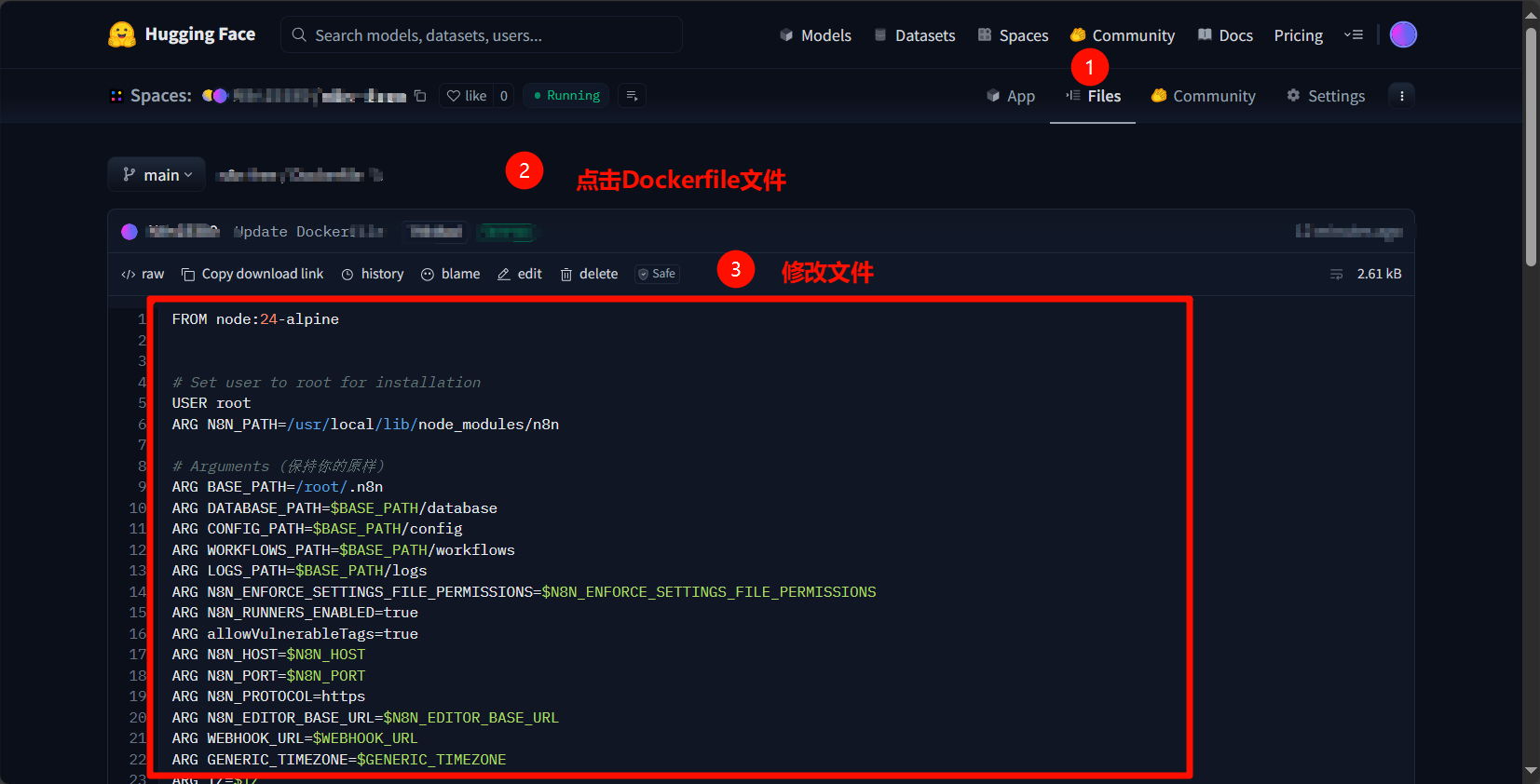1540x784 pixels.
Task: Click the ARG WORKFLOWS_PATH line
Action: coord(343,550)
